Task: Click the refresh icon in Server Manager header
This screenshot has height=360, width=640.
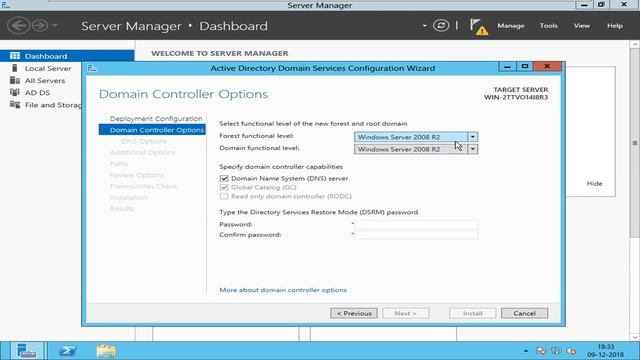Action: (x=441, y=25)
